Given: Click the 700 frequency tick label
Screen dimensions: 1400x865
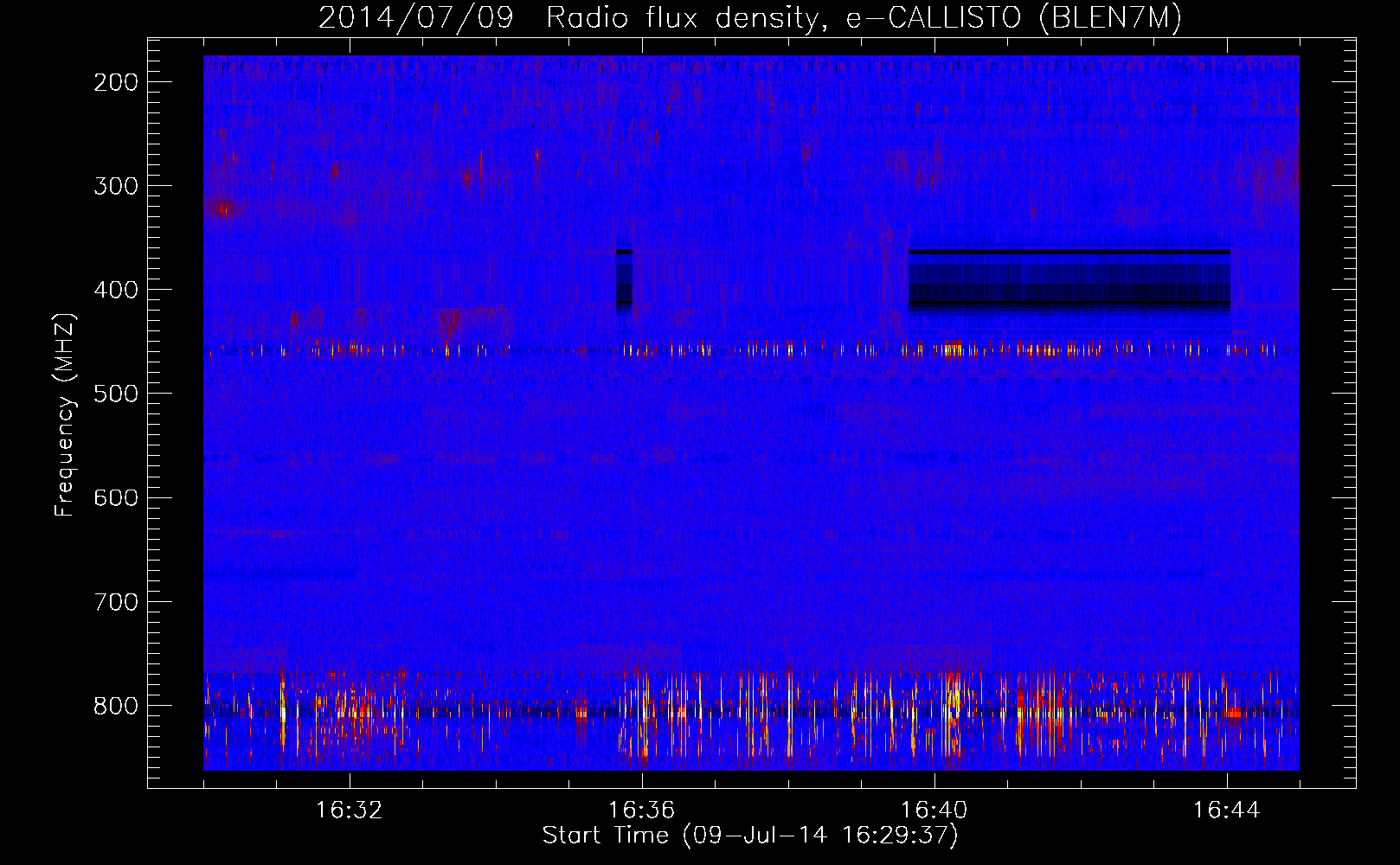Looking at the screenshot, I should coord(116,601).
